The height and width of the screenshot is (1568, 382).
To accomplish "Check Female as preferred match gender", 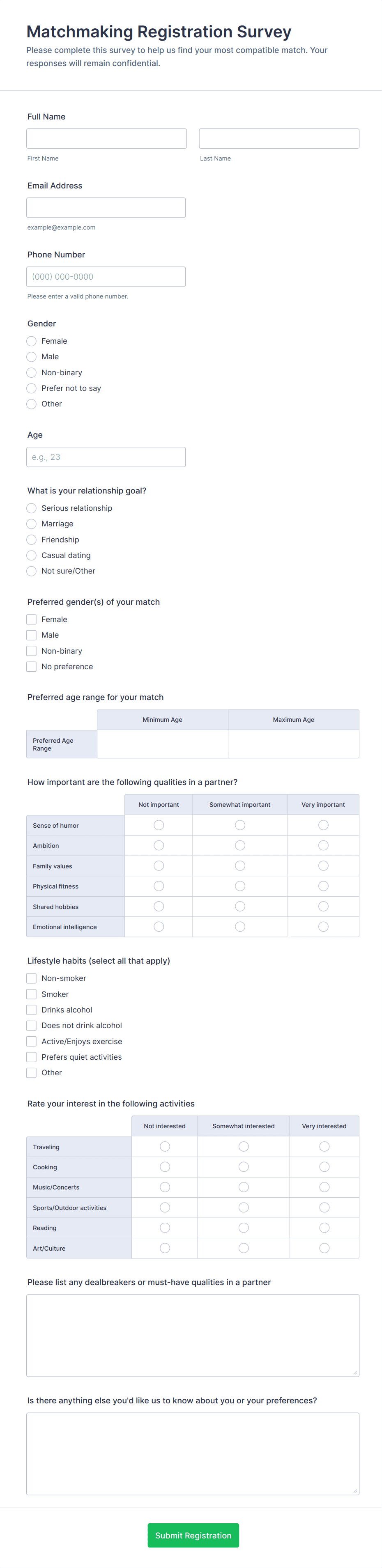I will pyautogui.click(x=32, y=620).
